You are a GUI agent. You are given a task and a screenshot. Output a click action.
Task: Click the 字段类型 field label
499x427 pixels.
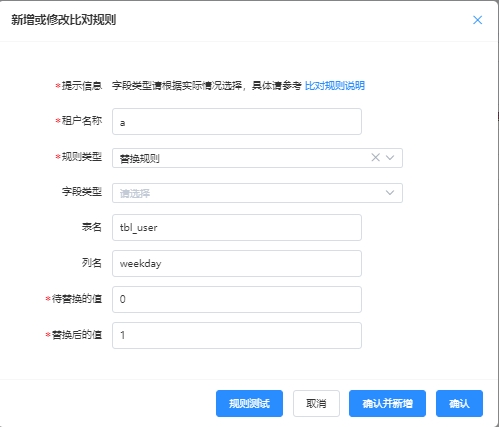click(x=82, y=192)
